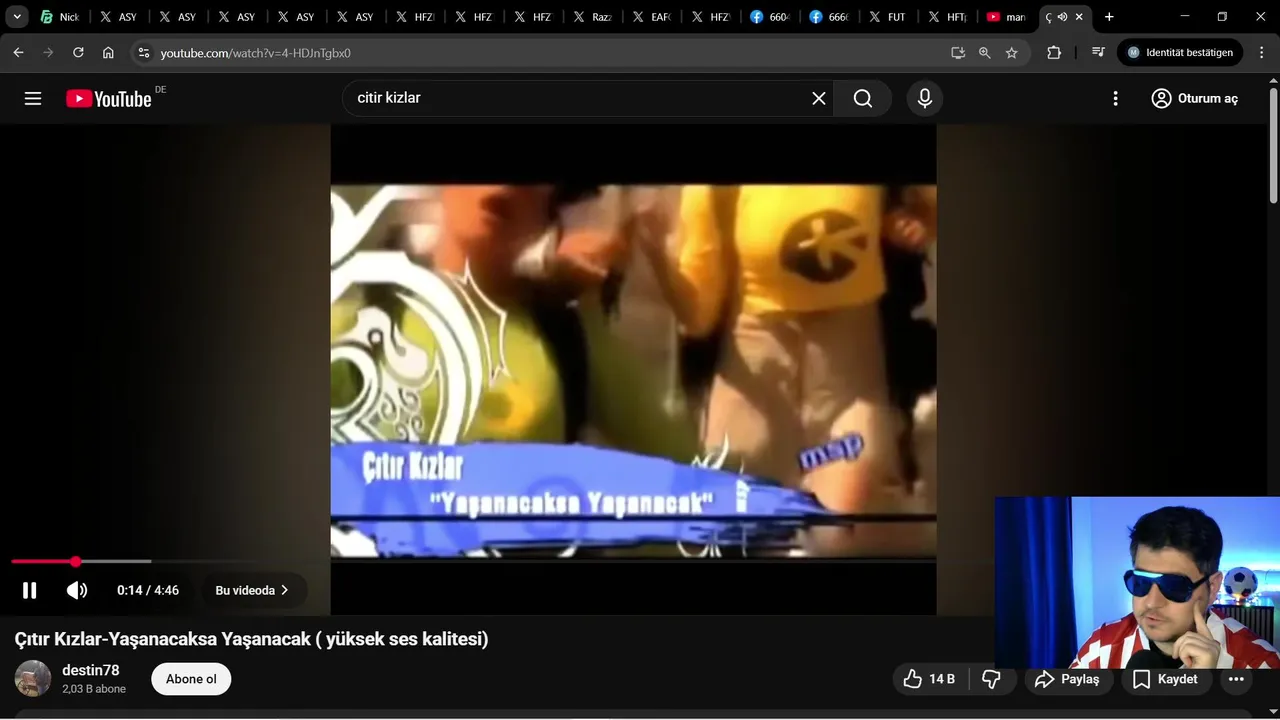
Task: Open the browser home page icon
Action: (108, 53)
